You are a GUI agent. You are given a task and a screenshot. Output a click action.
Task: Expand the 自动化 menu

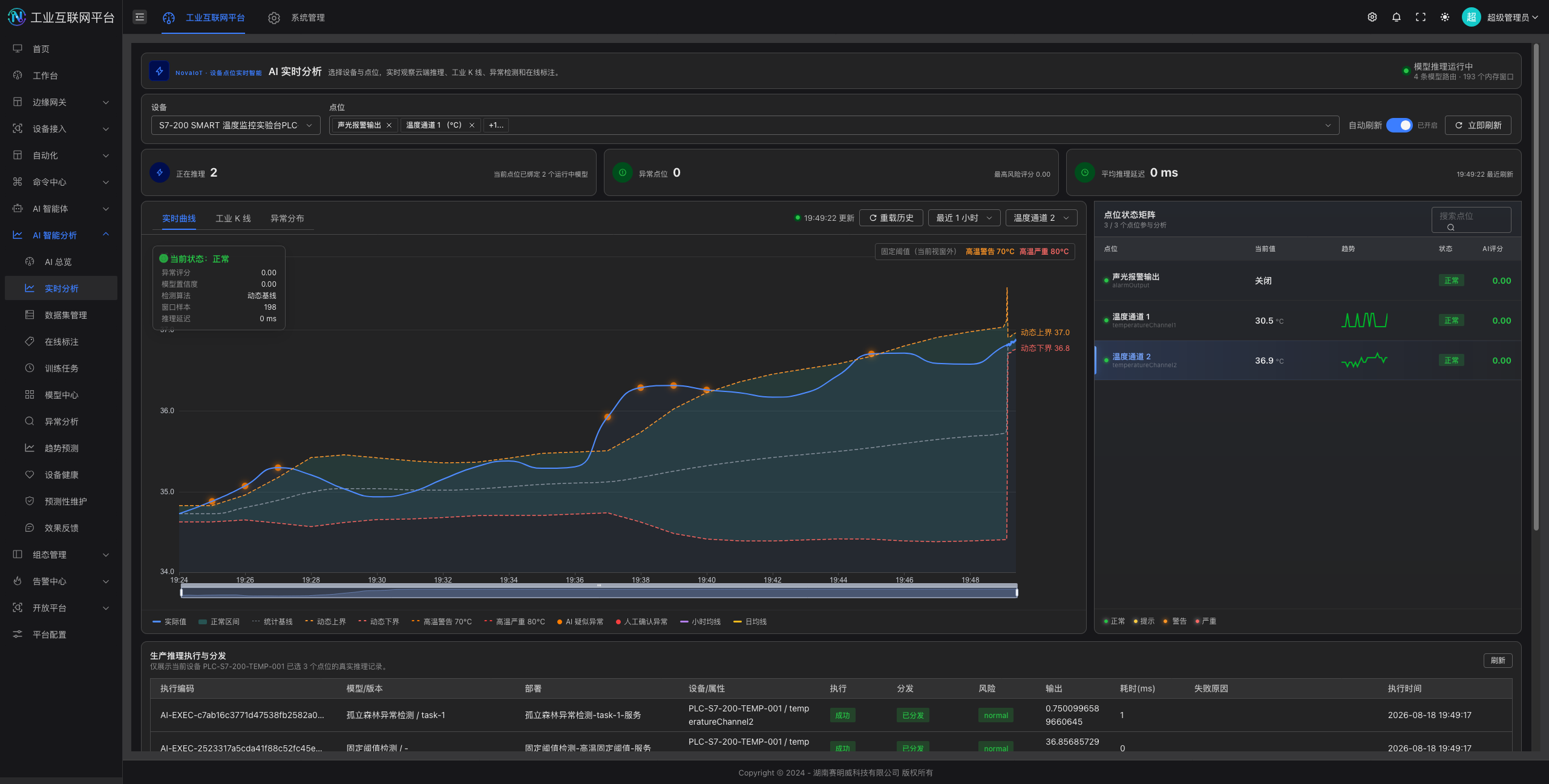[61, 155]
